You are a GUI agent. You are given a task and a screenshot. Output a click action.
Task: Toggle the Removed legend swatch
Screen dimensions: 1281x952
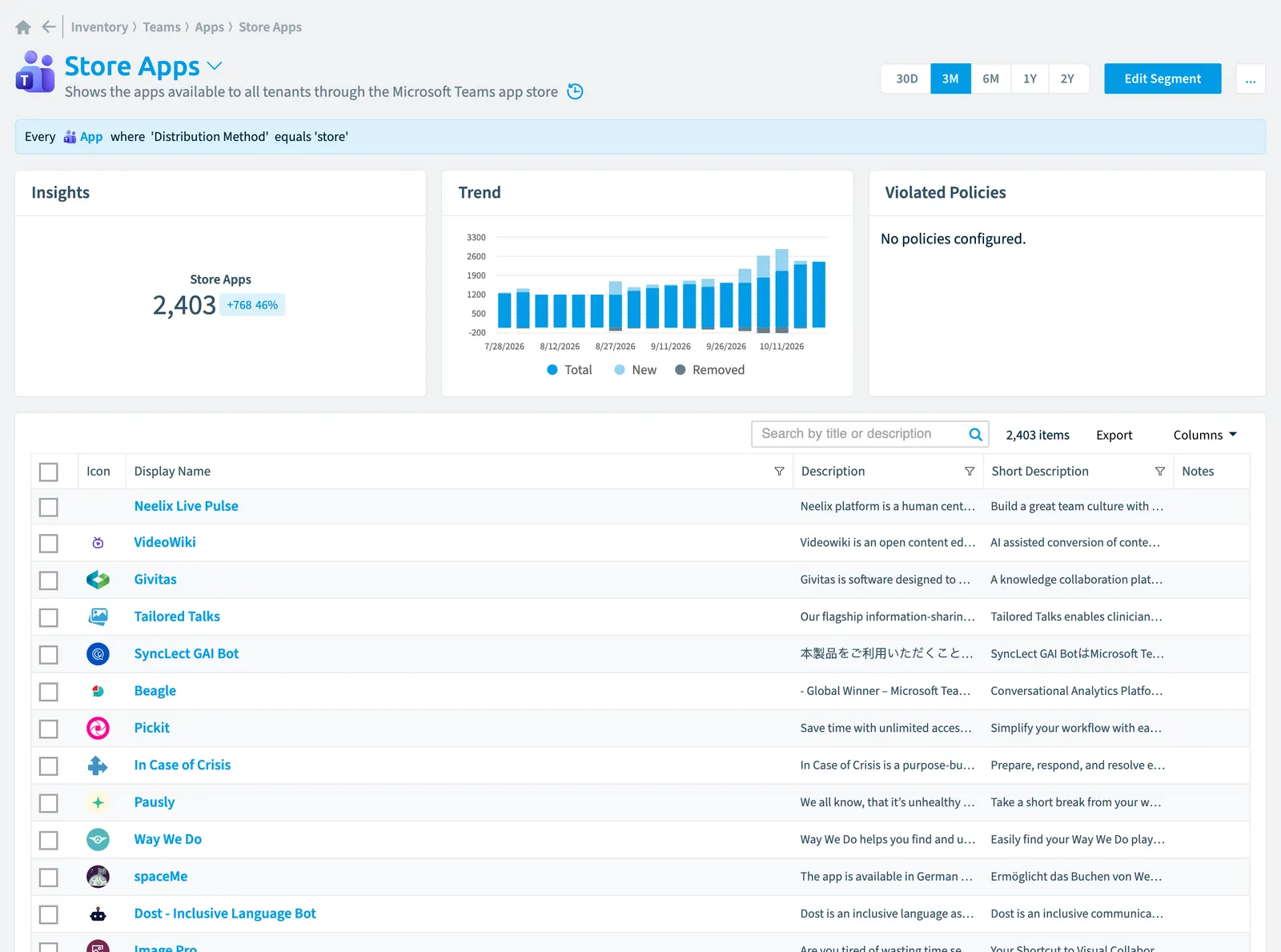pyautogui.click(x=680, y=370)
